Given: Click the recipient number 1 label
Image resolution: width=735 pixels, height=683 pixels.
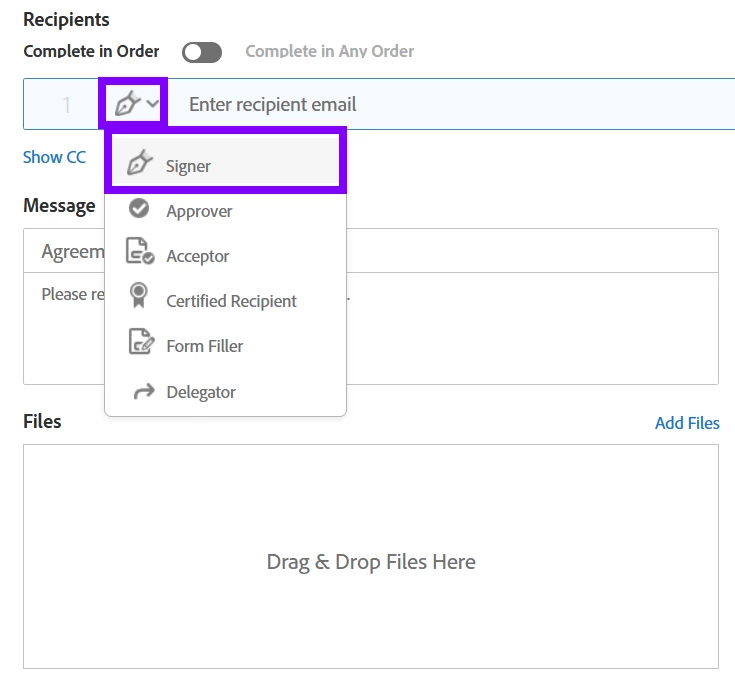Looking at the screenshot, I should pos(67,105).
